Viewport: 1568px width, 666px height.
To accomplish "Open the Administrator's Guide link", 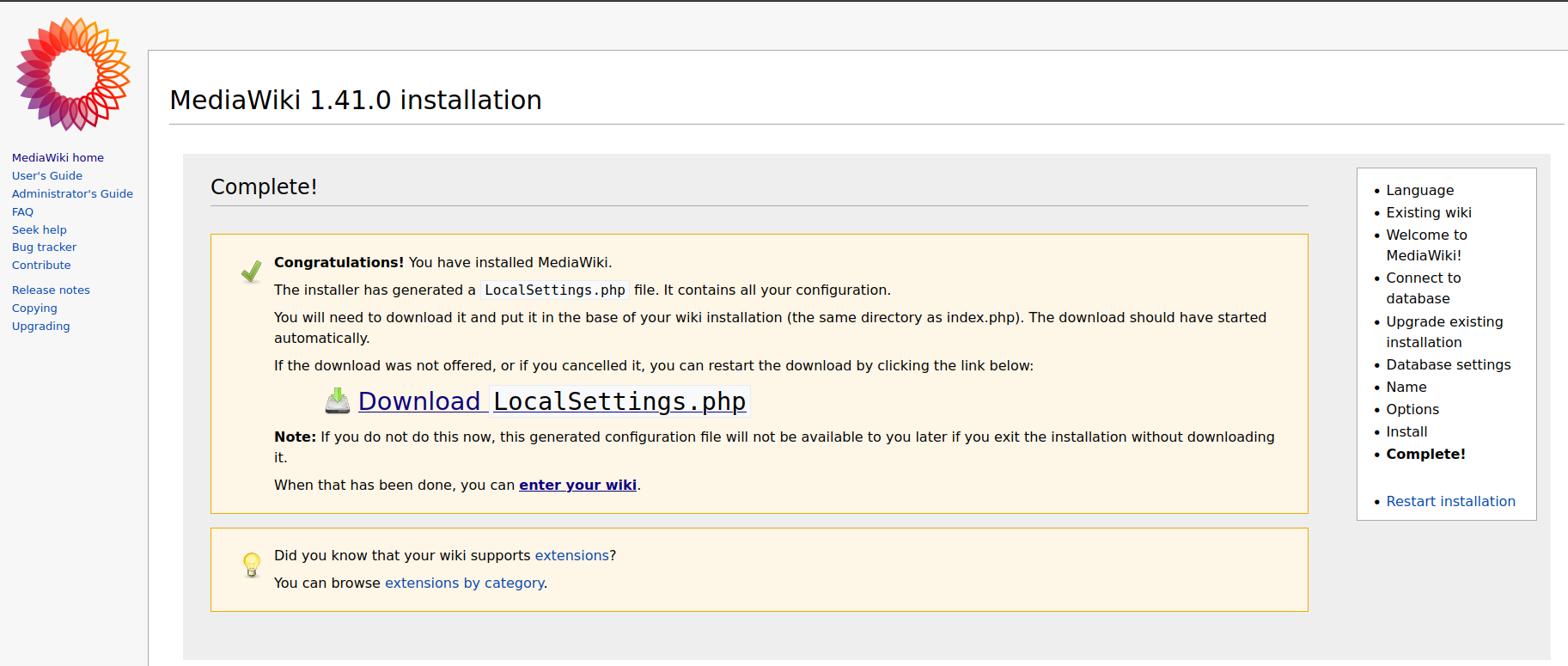I will (72, 193).
